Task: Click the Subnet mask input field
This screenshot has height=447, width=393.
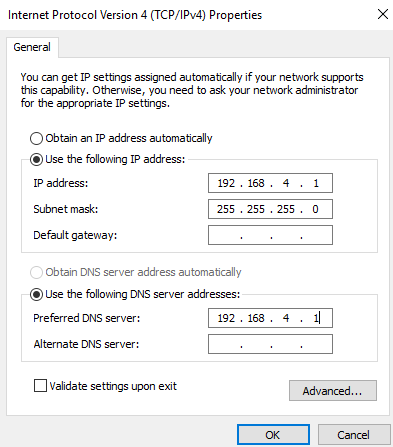Action: (x=270, y=209)
